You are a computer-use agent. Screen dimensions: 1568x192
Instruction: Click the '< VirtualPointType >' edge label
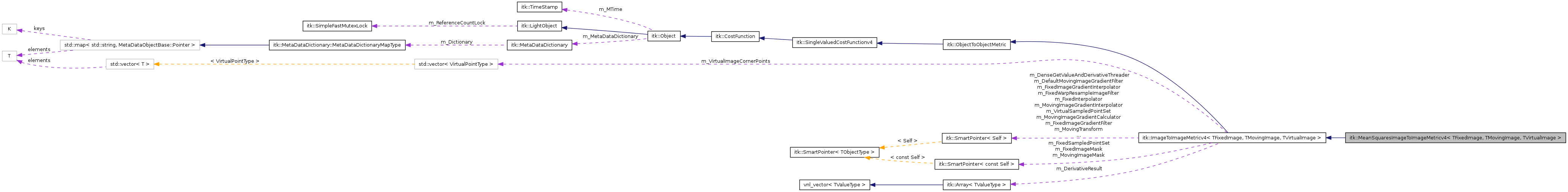click(x=234, y=61)
